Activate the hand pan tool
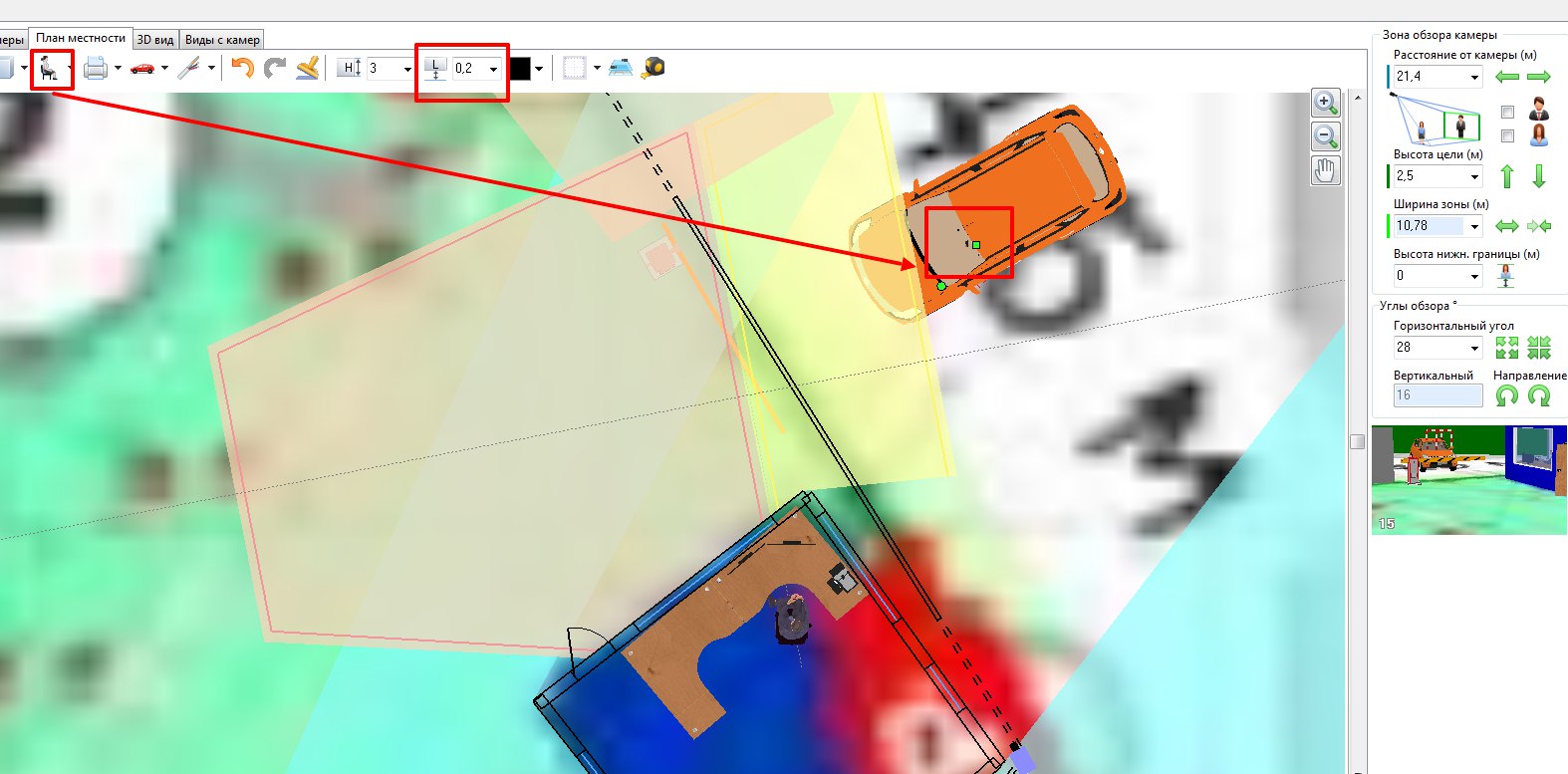 coord(1325,170)
